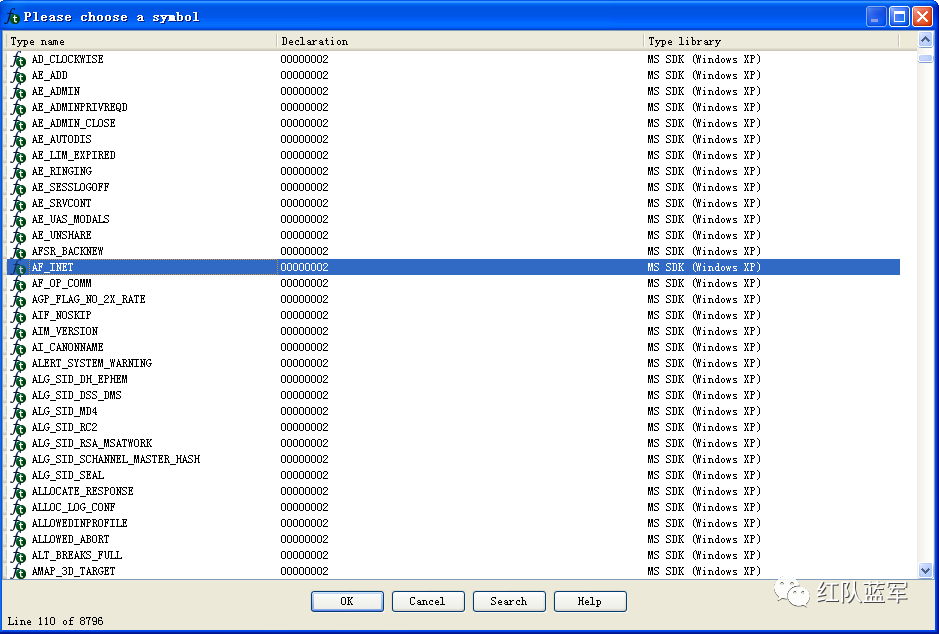
Task: Select the icon beside AGP_FLAG_NO_2X_RATE
Action: 19,300
